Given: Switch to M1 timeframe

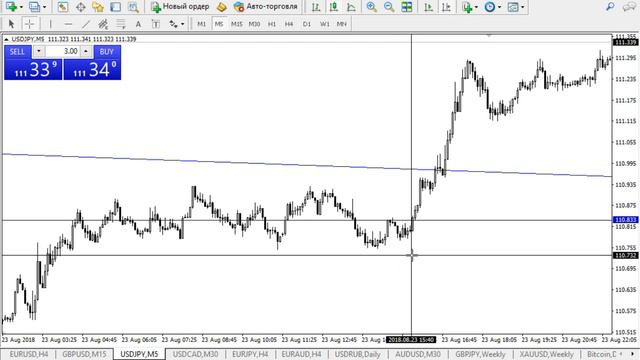Looking at the screenshot, I should tap(202, 24).
